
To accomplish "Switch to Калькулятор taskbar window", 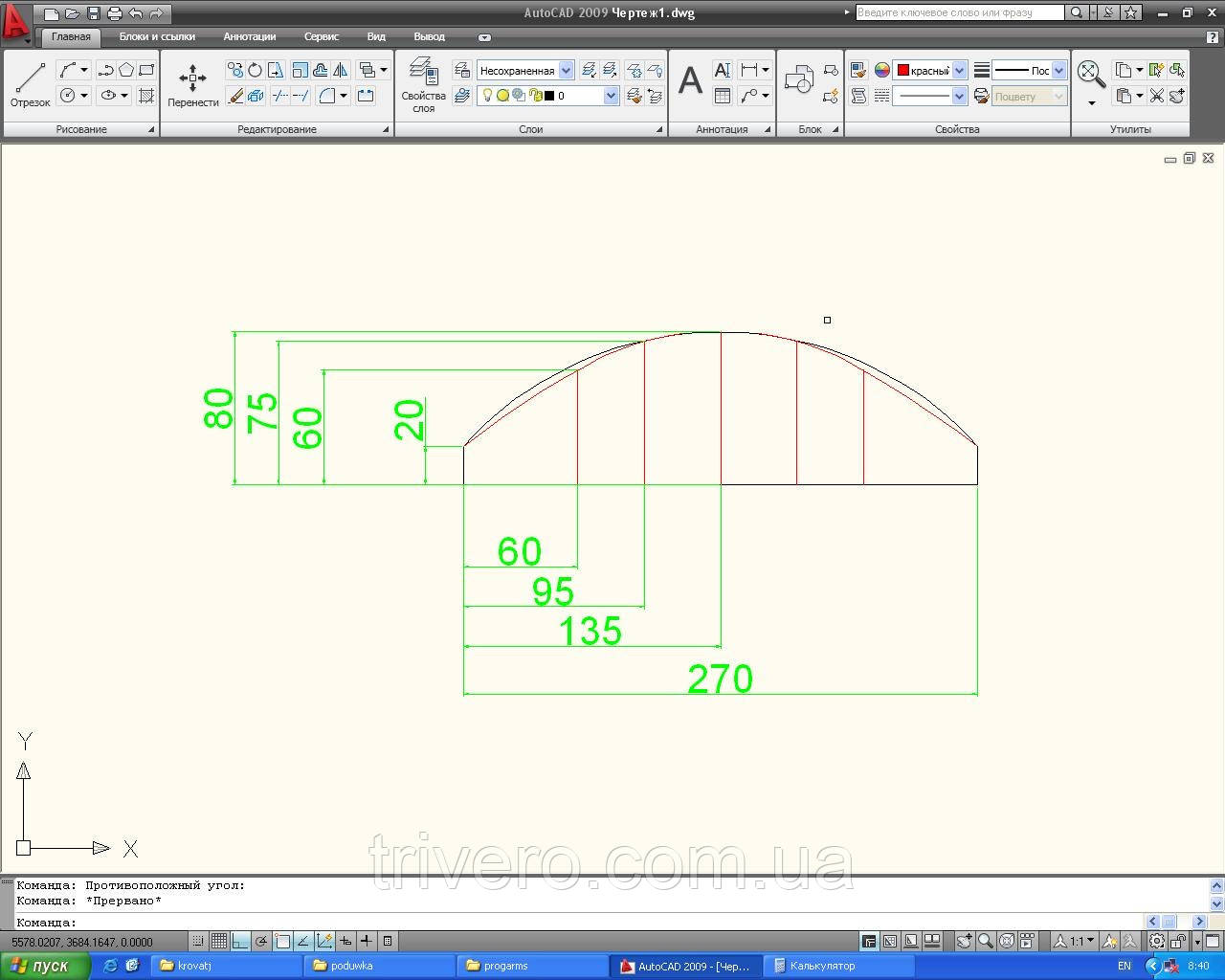I will pos(838,966).
